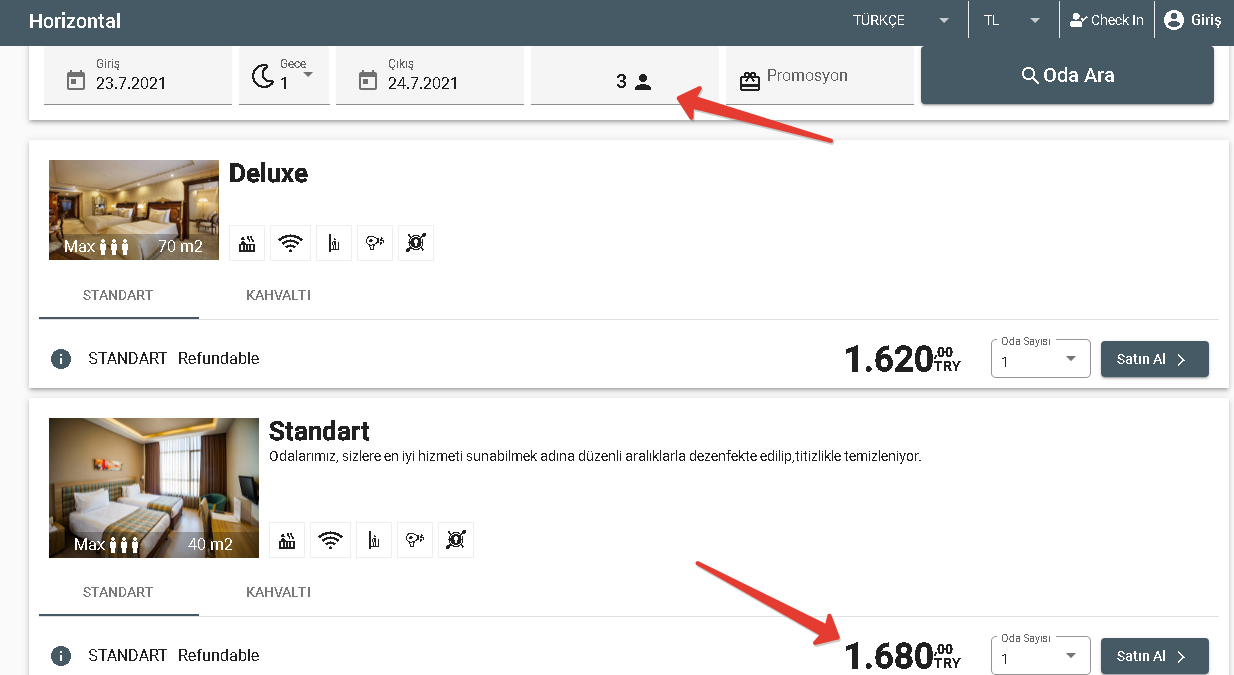Click the gift icon next to Promosyon
1234x675 pixels.
750,81
